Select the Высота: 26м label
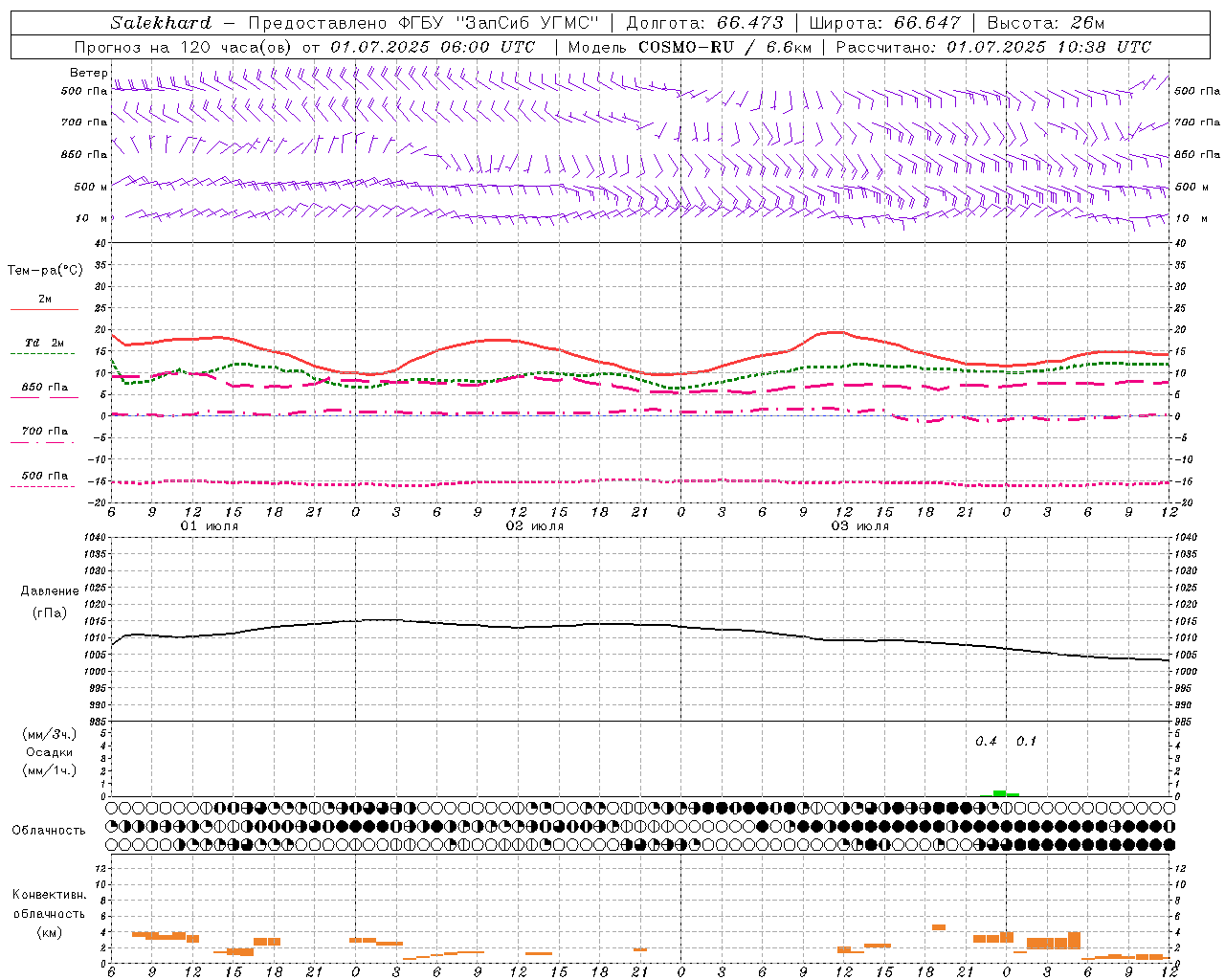The width and height of the screenshot is (1225, 980). (x=1045, y=23)
